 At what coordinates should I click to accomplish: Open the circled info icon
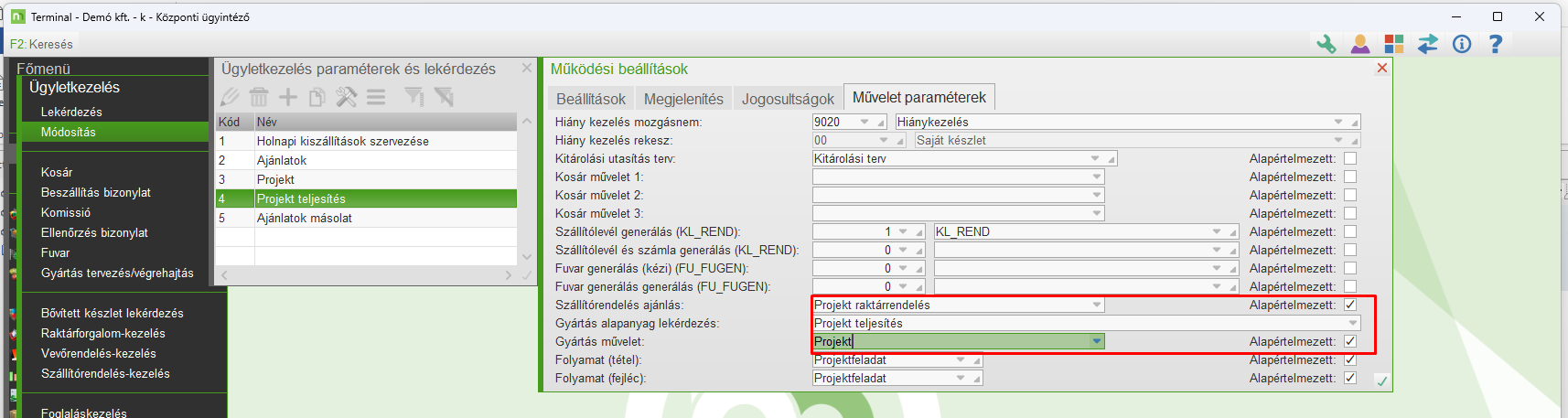(1462, 44)
